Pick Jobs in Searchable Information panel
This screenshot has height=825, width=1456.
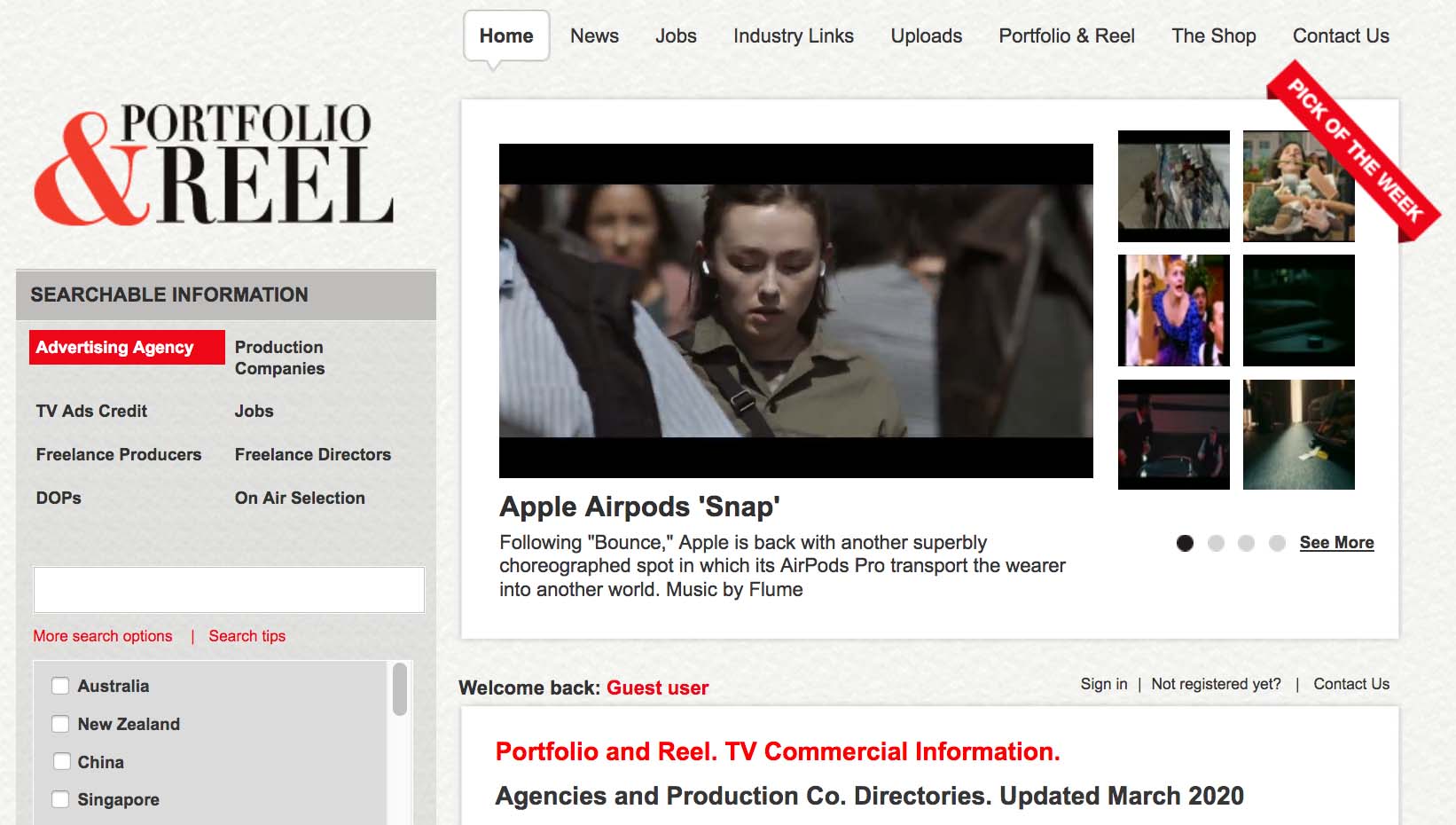pos(254,411)
